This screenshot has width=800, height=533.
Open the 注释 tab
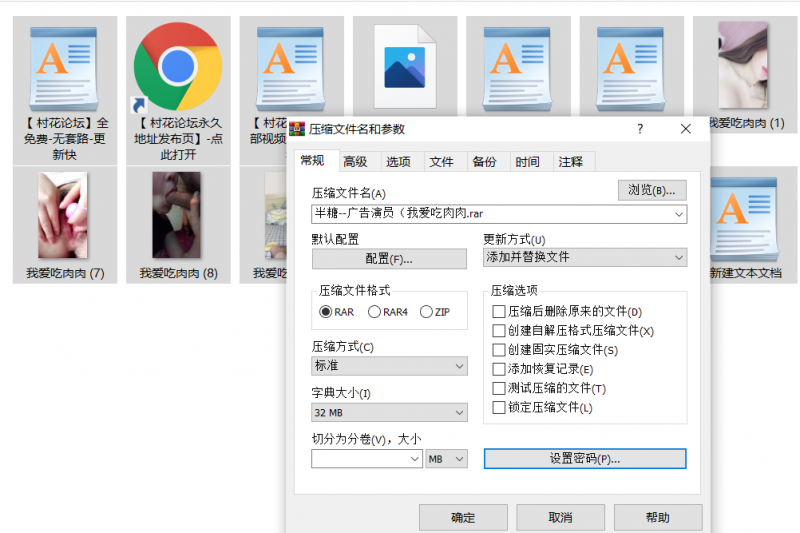(x=571, y=162)
